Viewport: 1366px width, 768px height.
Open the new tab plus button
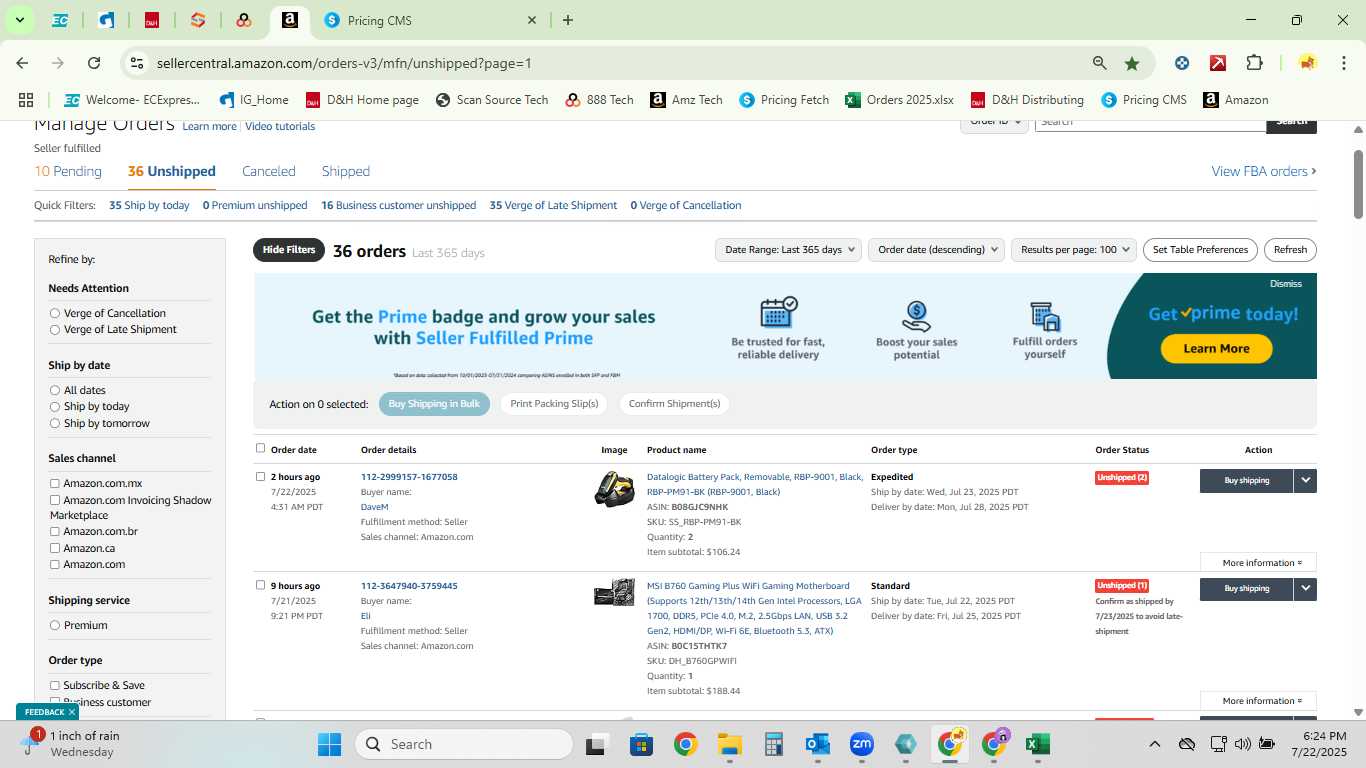click(568, 20)
